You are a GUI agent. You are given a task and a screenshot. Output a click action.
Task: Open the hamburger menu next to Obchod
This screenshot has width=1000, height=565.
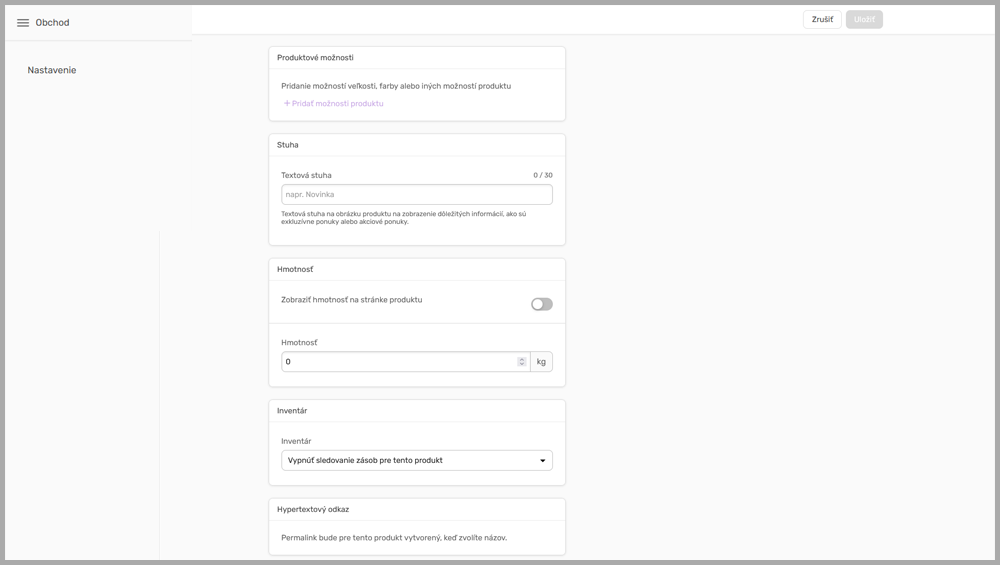tap(23, 22)
